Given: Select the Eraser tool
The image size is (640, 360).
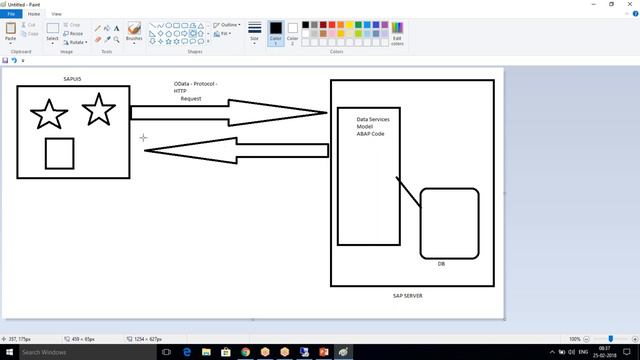Looking at the screenshot, I should point(98,40).
